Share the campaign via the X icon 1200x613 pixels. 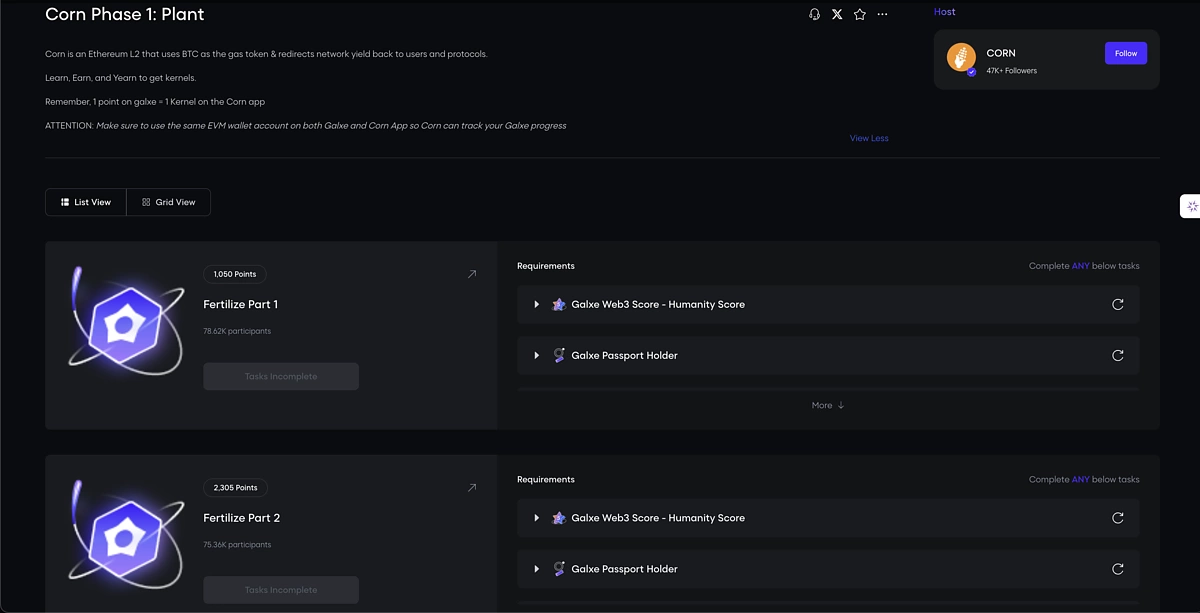tap(837, 14)
